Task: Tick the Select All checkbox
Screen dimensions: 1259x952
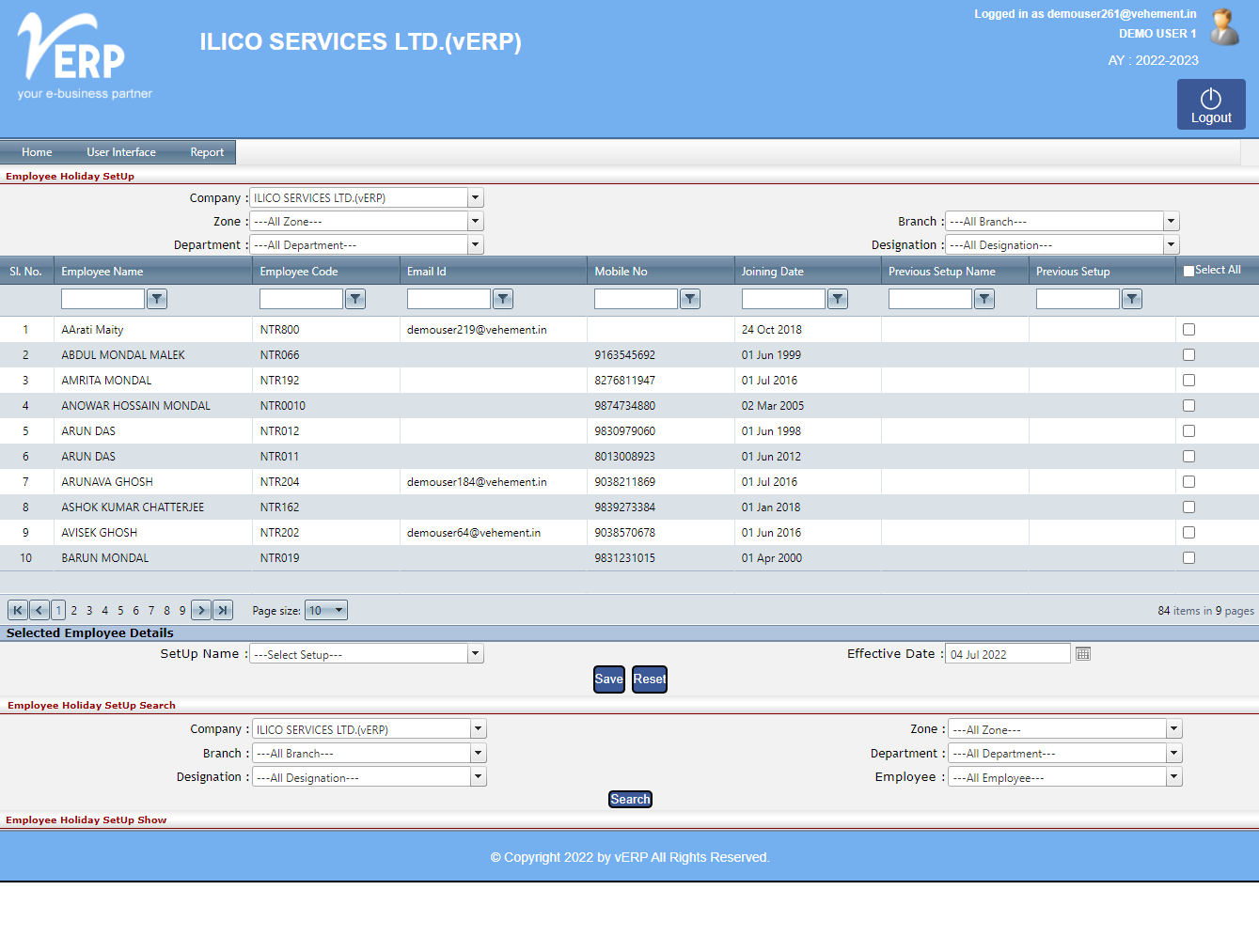Action: click(1188, 271)
